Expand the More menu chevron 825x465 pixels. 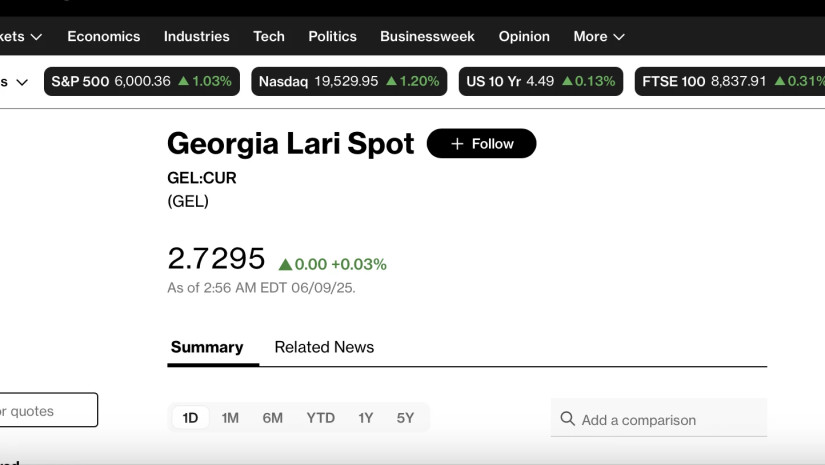point(619,37)
